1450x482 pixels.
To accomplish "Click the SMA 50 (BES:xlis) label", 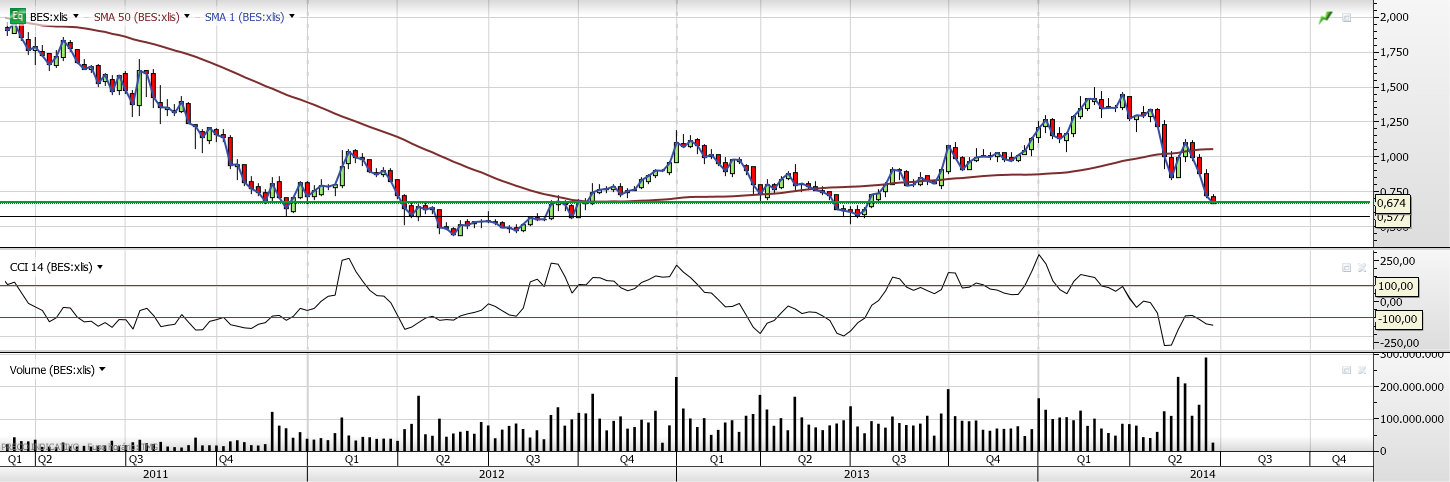I will click(136, 17).
